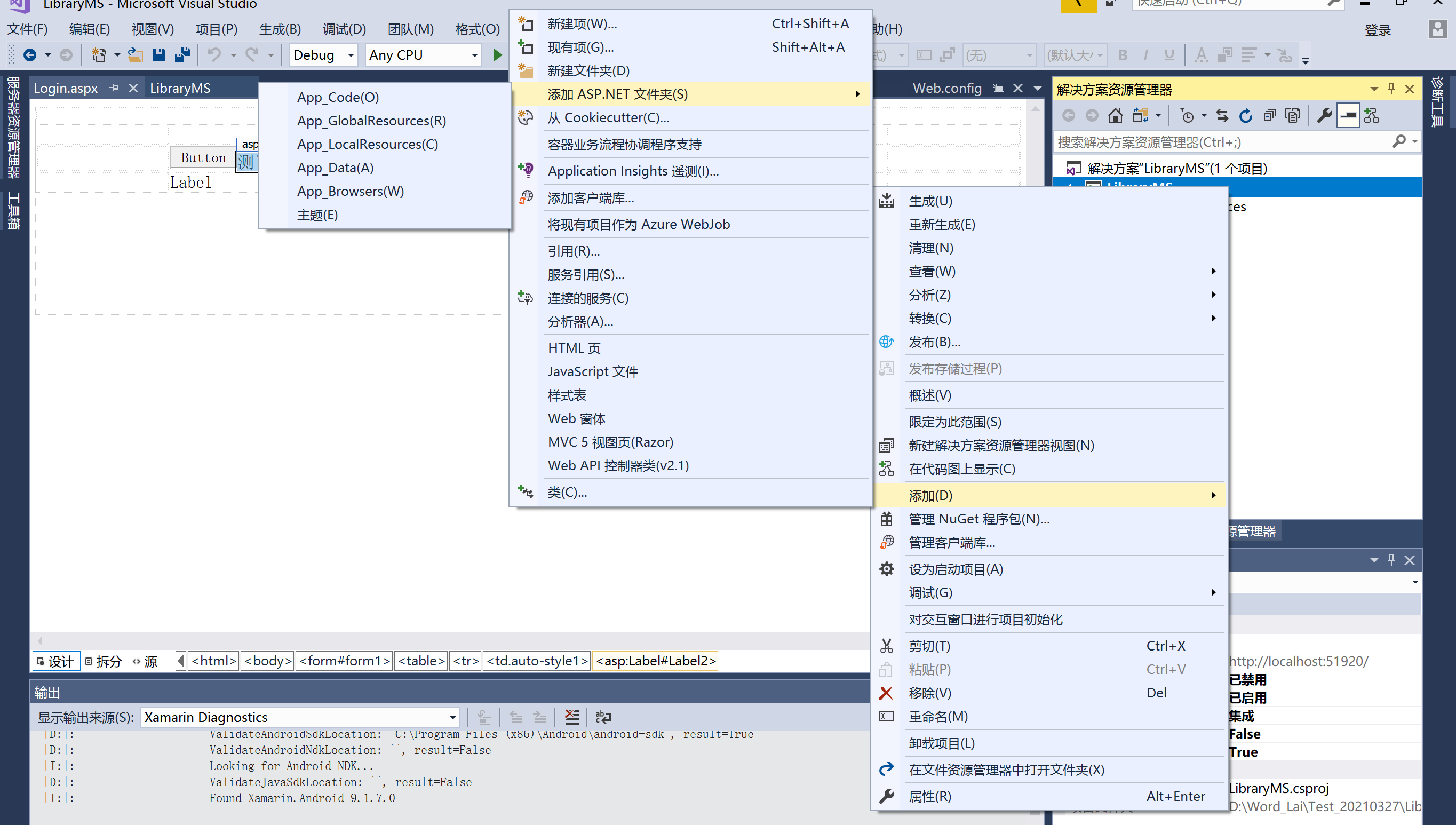
Task: Toggle Preview Selected Items button
Action: click(1348, 116)
